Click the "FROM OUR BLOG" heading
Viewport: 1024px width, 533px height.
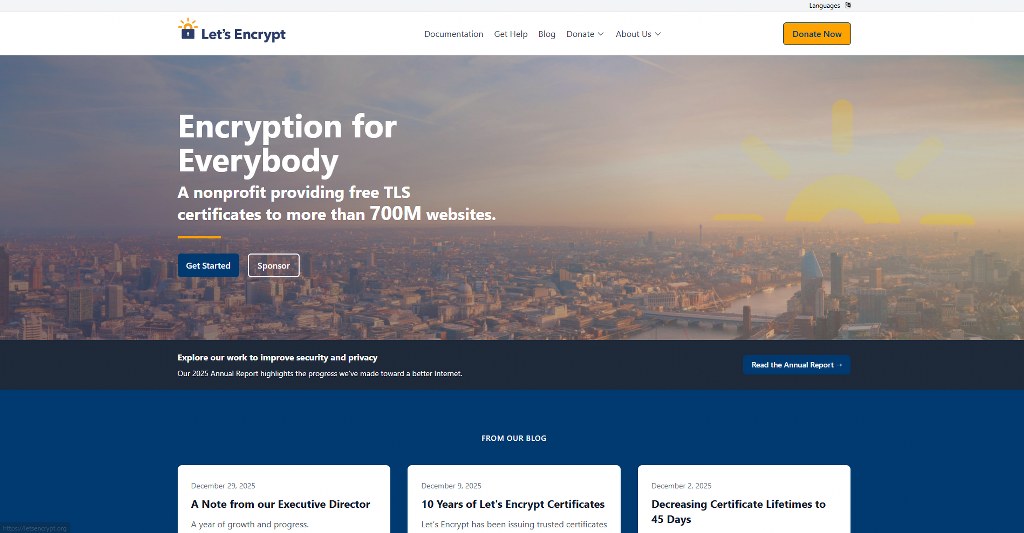tap(514, 438)
